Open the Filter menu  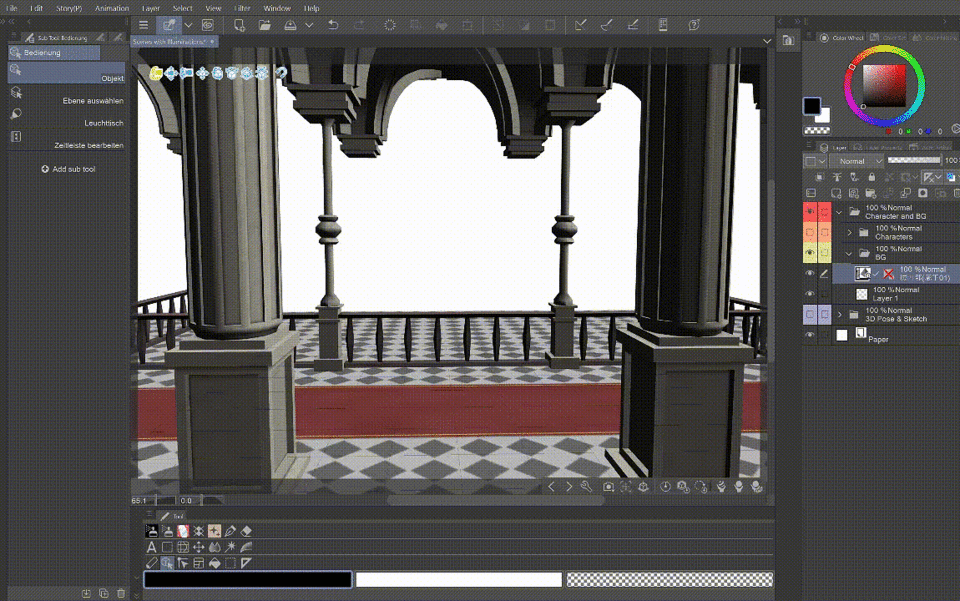coord(242,8)
